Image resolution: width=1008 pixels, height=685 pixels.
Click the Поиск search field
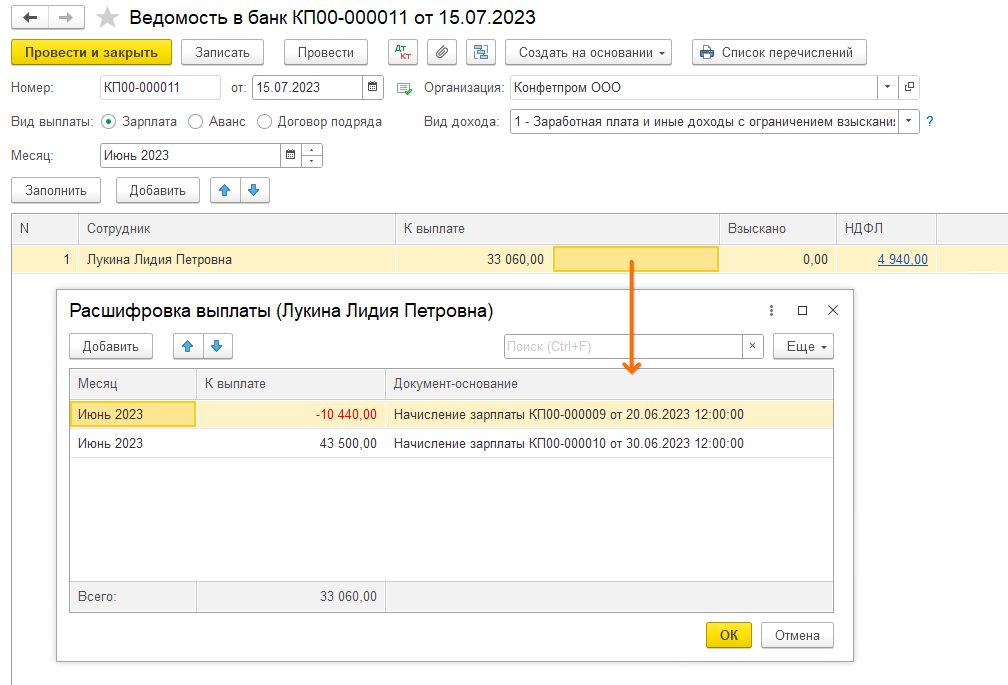622,346
